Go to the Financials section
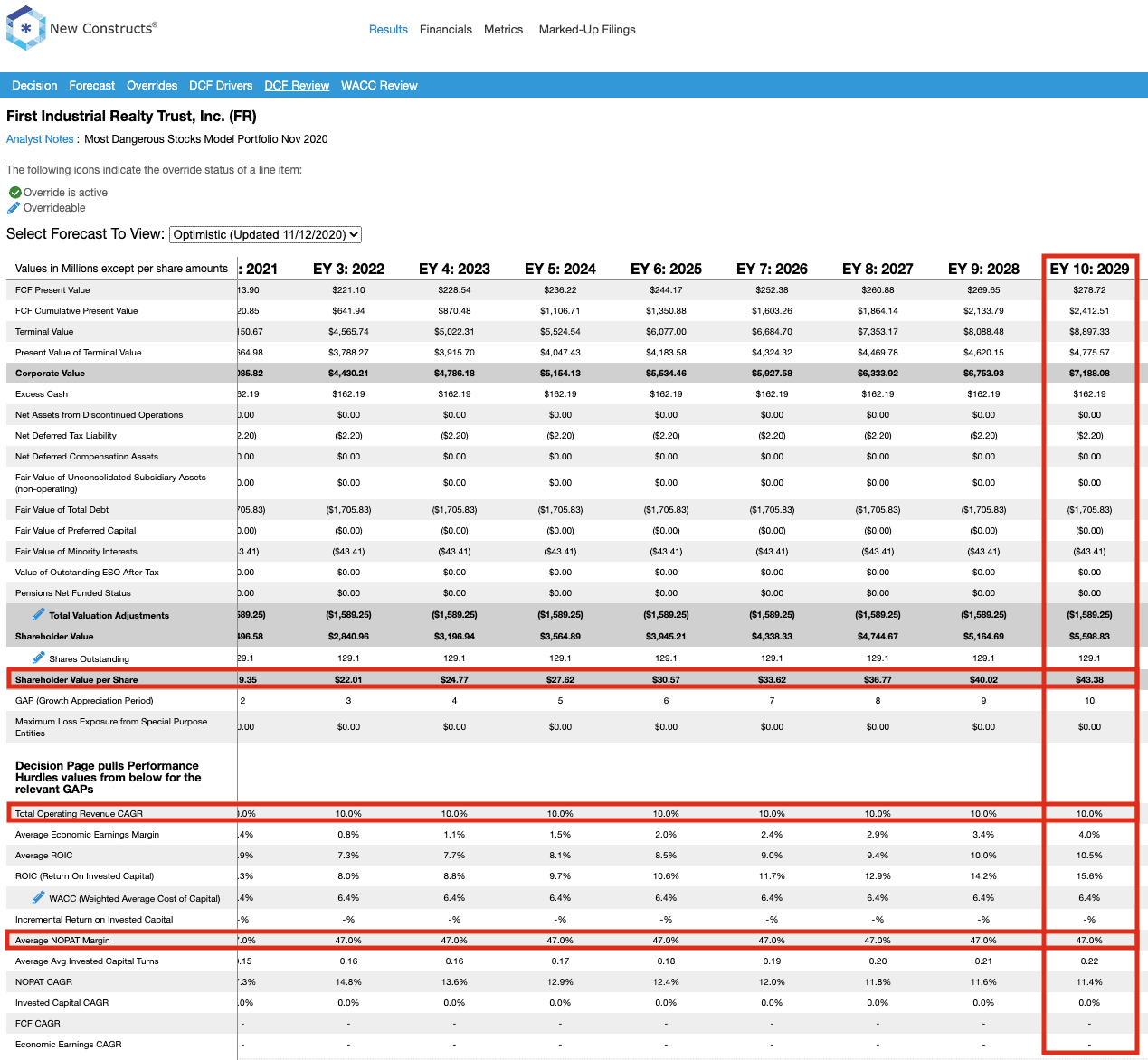This screenshot has width=1148, height=1060. (x=446, y=30)
